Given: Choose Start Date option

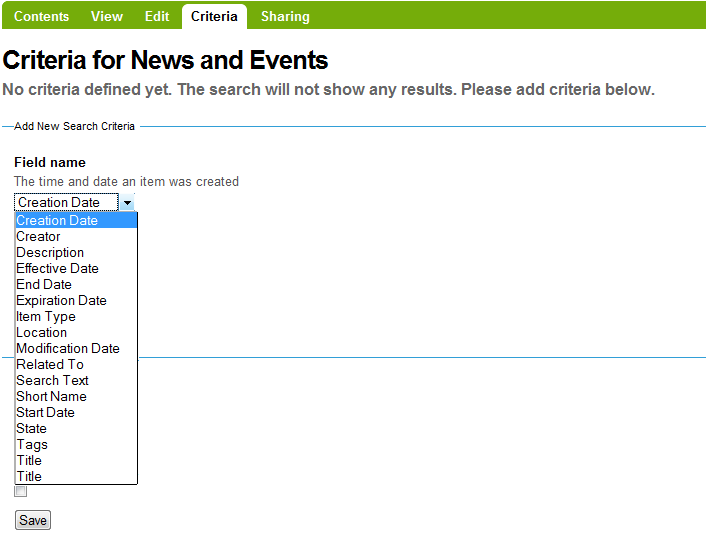Looking at the screenshot, I should (x=45, y=413).
